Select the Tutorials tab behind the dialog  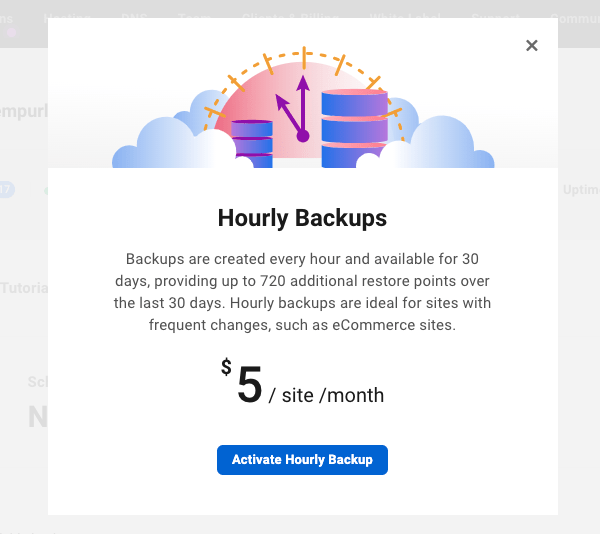[x=24, y=288]
